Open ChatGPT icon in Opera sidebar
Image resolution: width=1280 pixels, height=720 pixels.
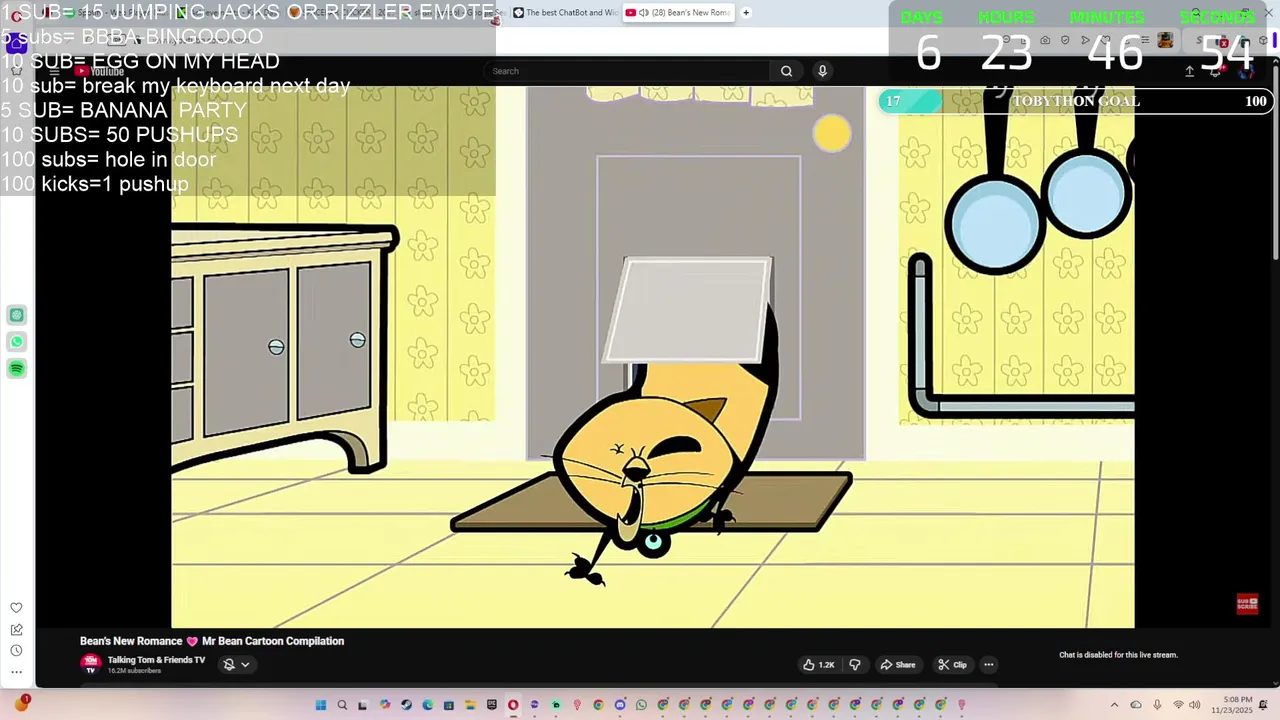pyautogui.click(x=17, y=315)
